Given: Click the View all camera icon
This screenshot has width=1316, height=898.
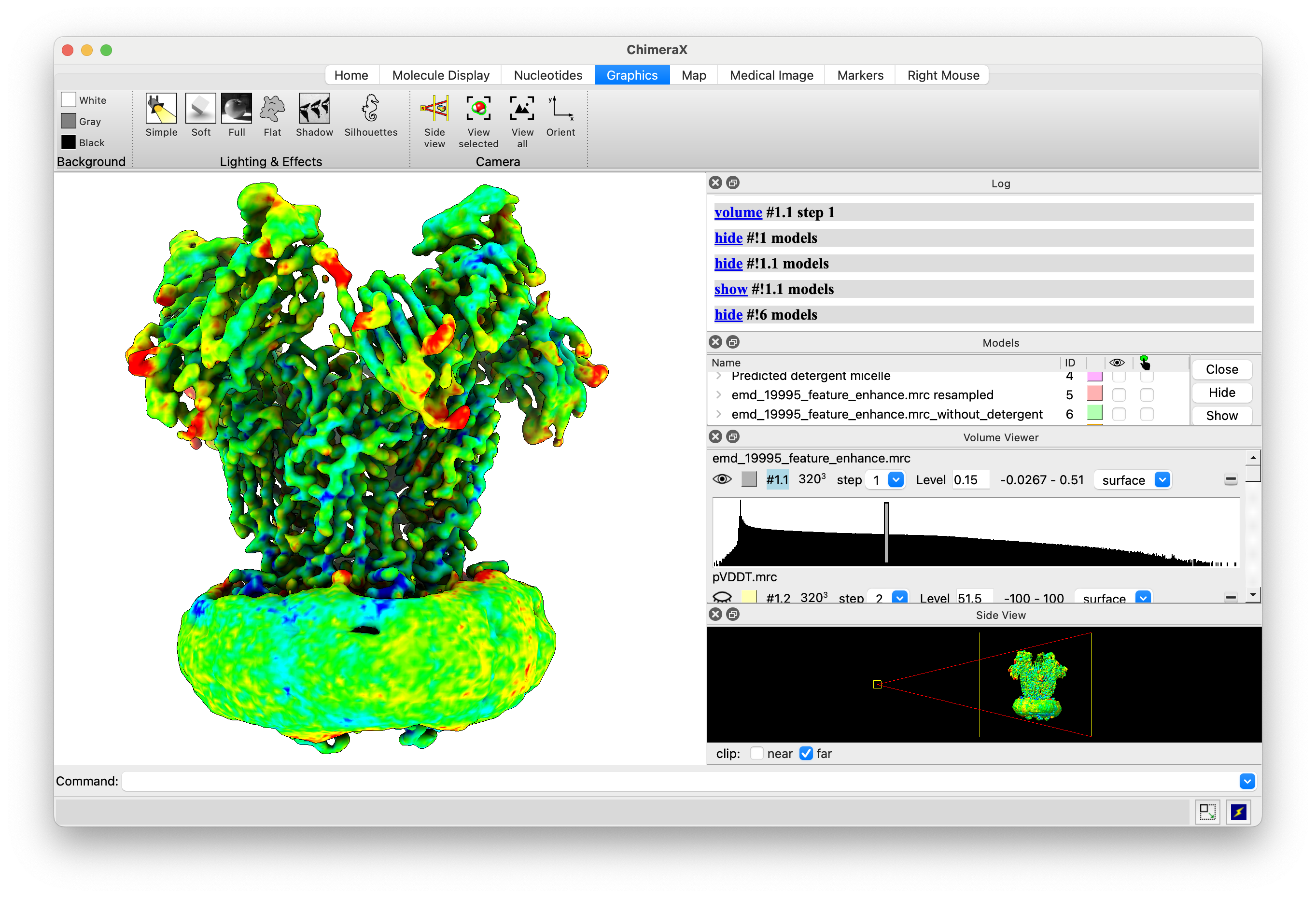Looking at the screenshot, I should click(521, 121).
